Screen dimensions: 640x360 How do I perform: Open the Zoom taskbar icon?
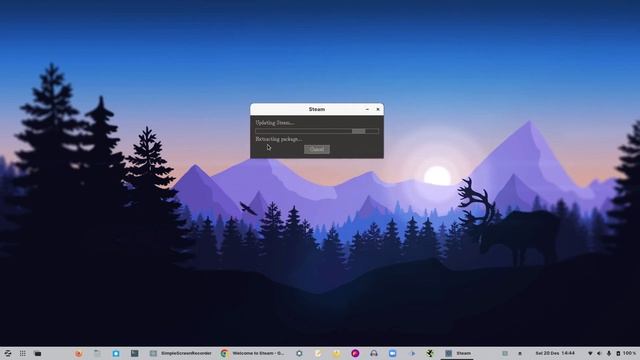pyautogui.click(x=392, y=353)
